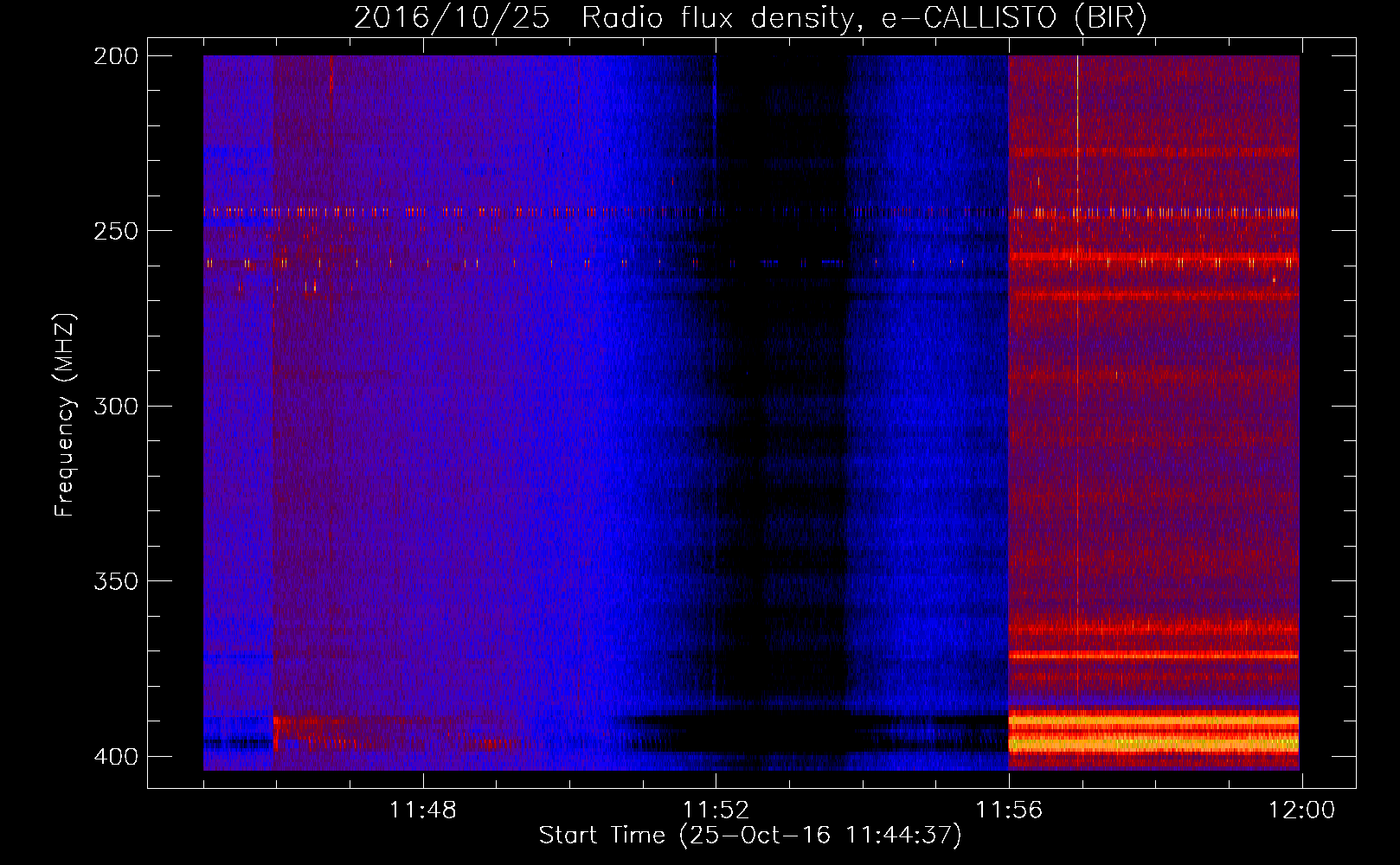
Task: Click the '11:48' time tick label
Action: (422, 811)
